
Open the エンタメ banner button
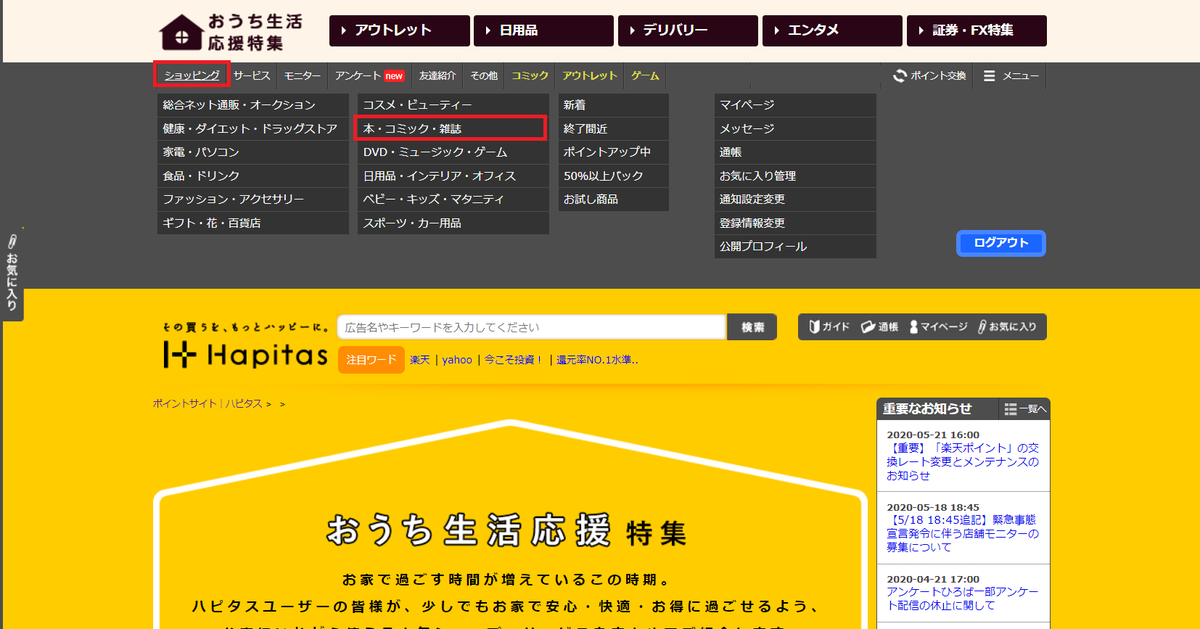[x=831, y=31]
